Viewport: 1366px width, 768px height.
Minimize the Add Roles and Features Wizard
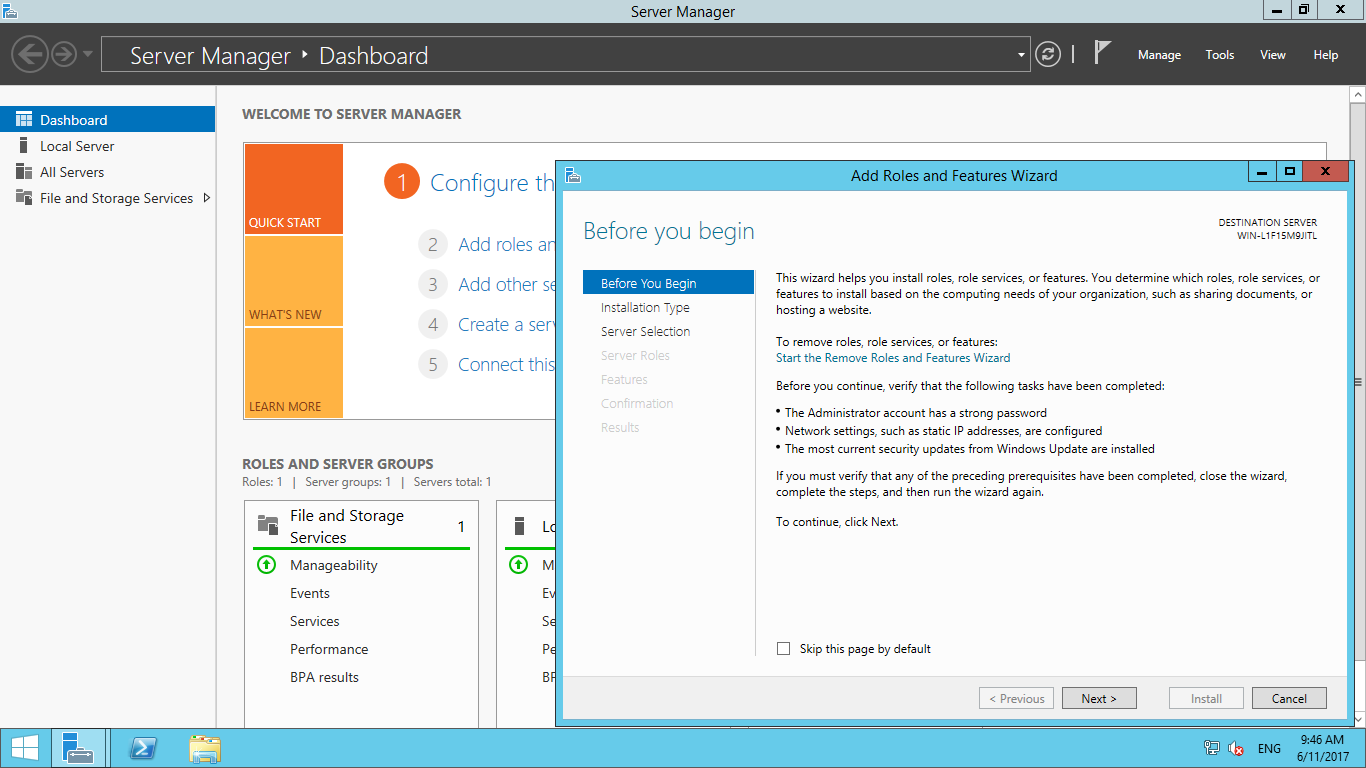[x=1263, y=172]
